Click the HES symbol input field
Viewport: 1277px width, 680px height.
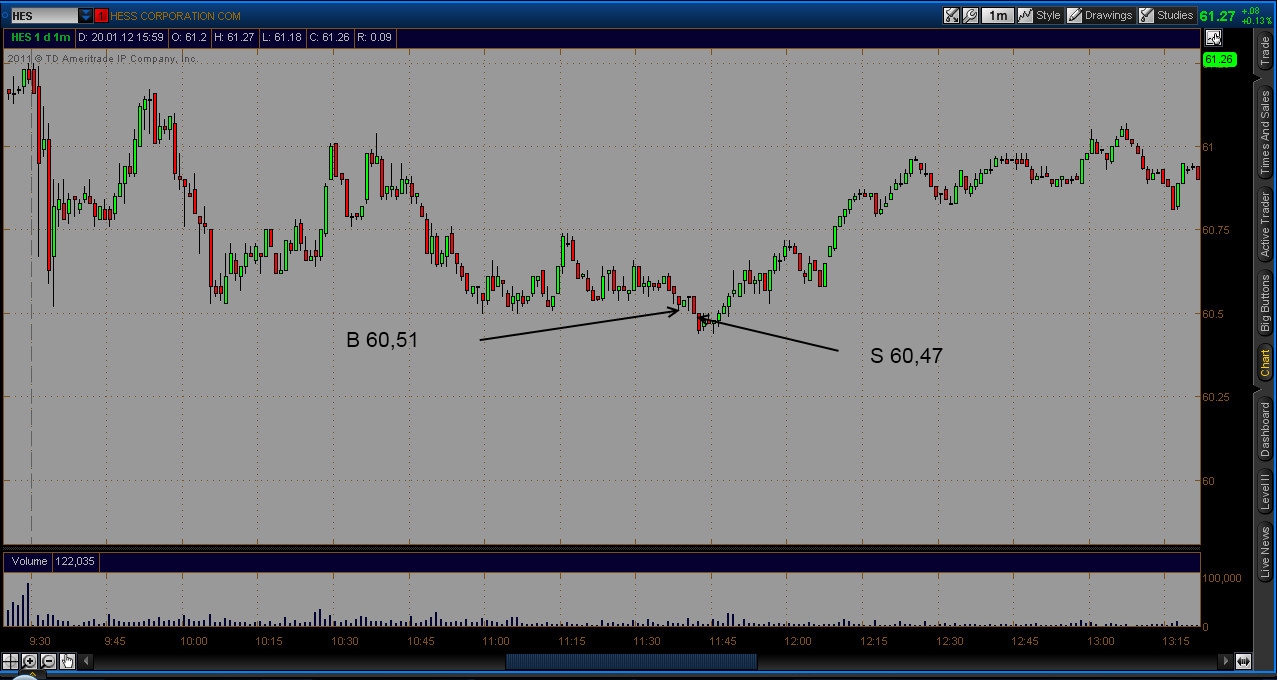click(43, 16)
